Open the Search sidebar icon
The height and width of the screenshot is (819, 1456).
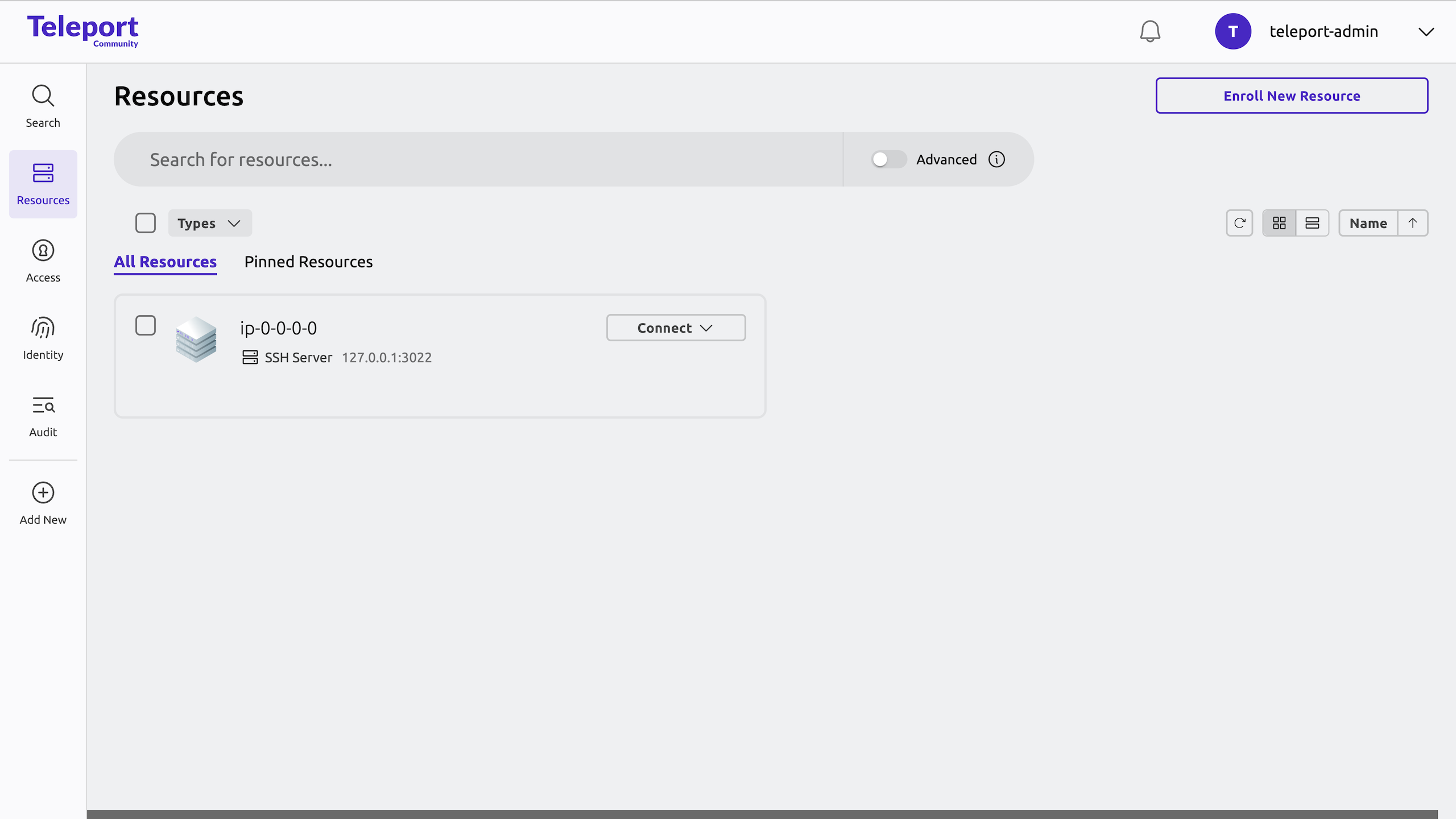[x=43, y=96]
